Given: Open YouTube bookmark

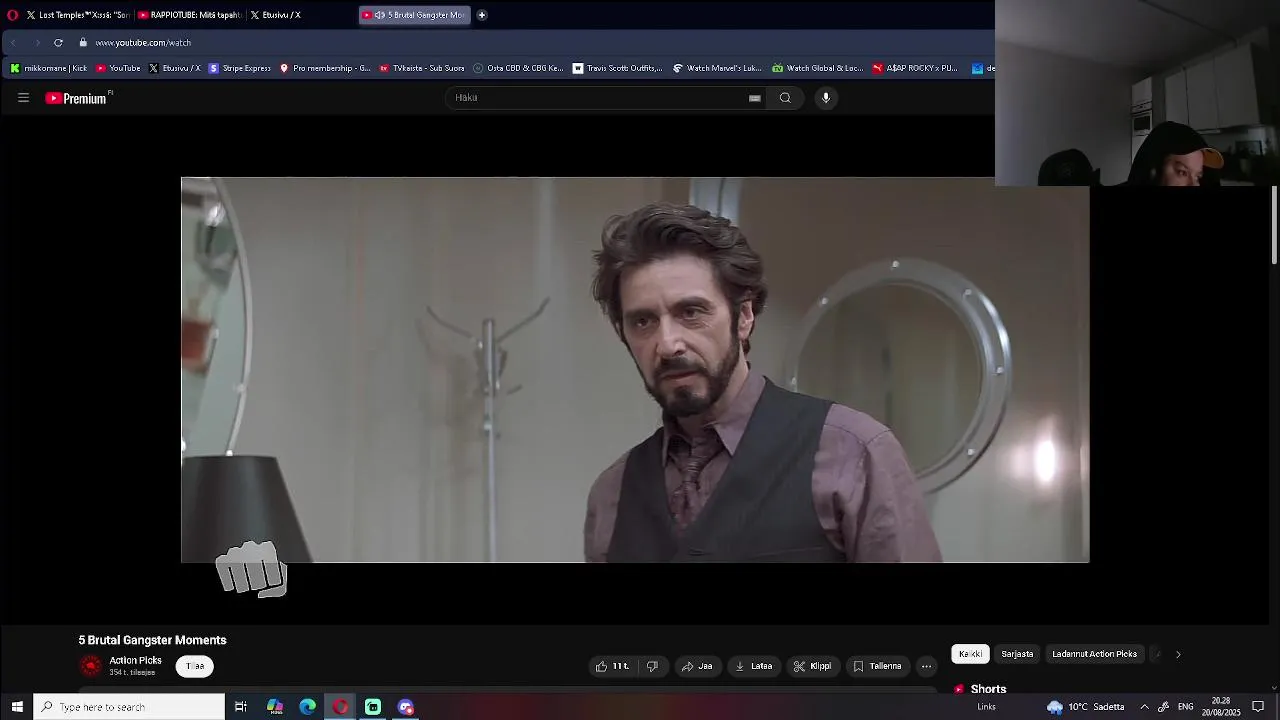Looking at the screenshot, I should point(118,68).
